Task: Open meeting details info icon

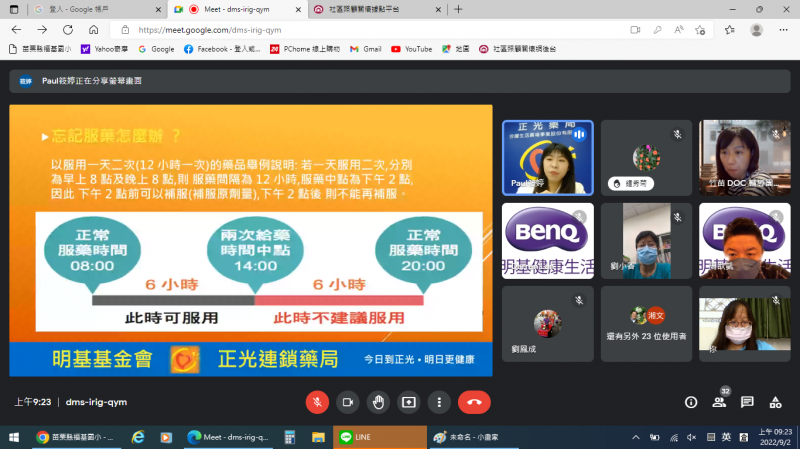Action: click(691, 403)
